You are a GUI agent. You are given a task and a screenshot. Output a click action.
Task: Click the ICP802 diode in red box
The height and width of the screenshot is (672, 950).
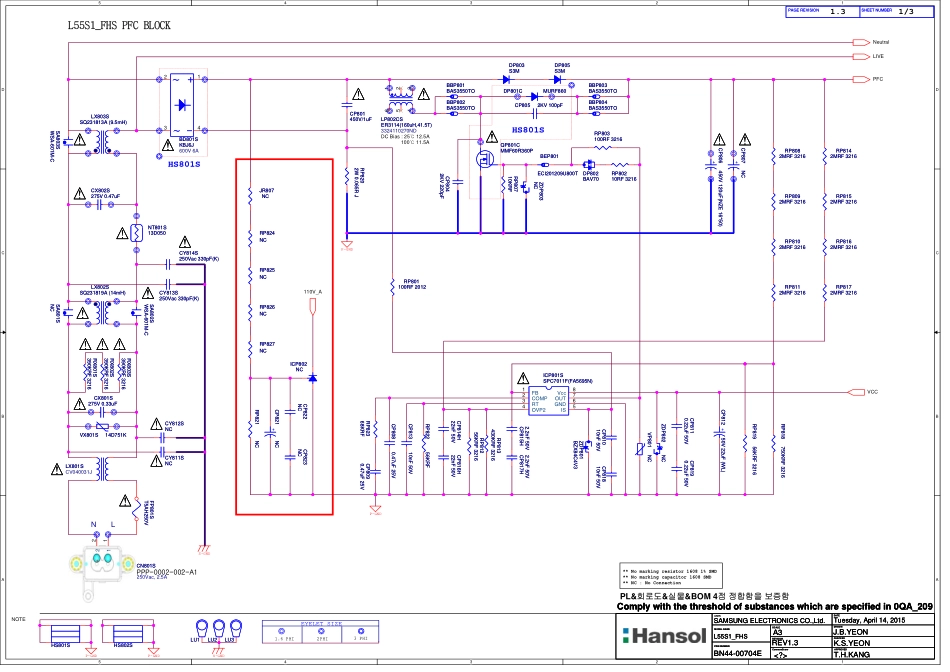point(312,378)
